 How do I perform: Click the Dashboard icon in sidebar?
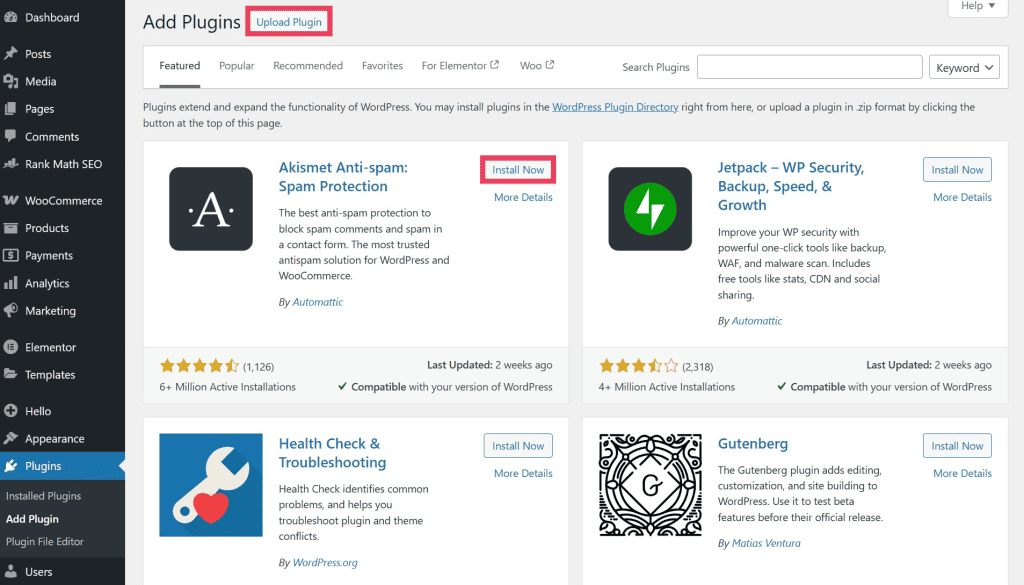pos(10,18)
